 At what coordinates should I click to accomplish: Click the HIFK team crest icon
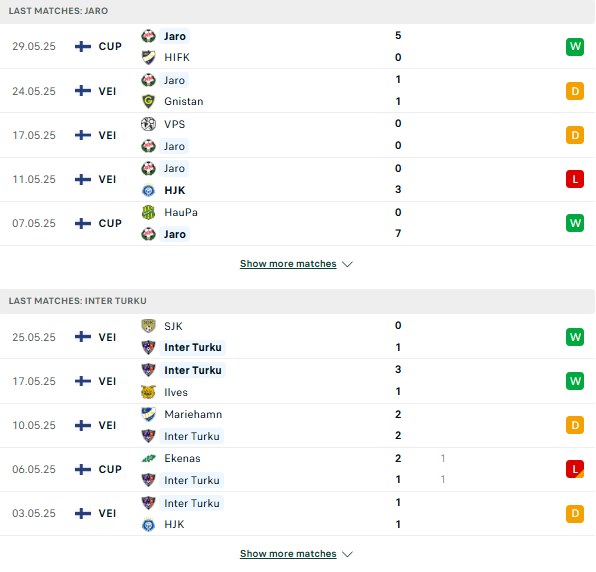(x=148, y=57)
